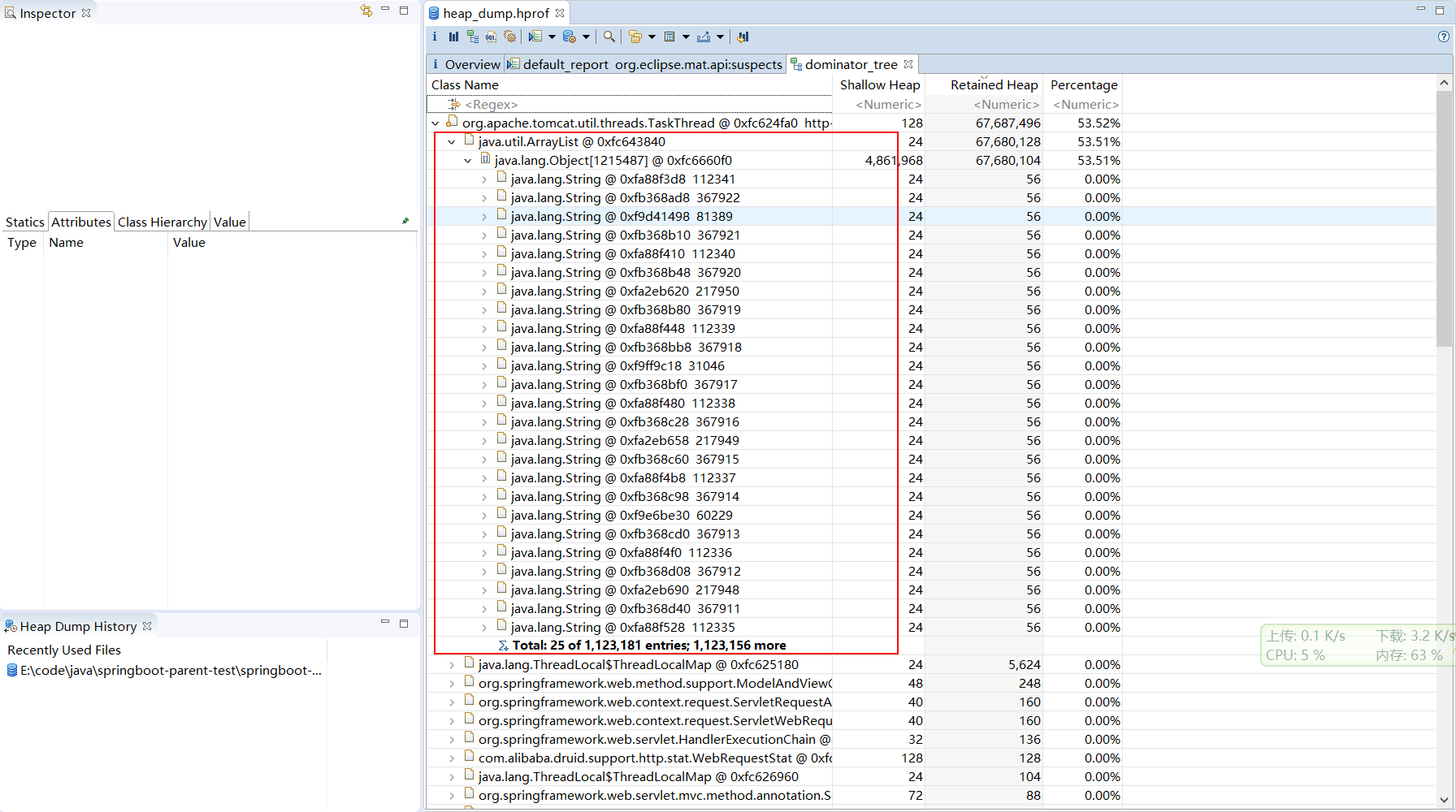Screen dimensions: 1456x812
Task: Click the vertical scrollbar up arrow
Action: tap(1444, 83)
